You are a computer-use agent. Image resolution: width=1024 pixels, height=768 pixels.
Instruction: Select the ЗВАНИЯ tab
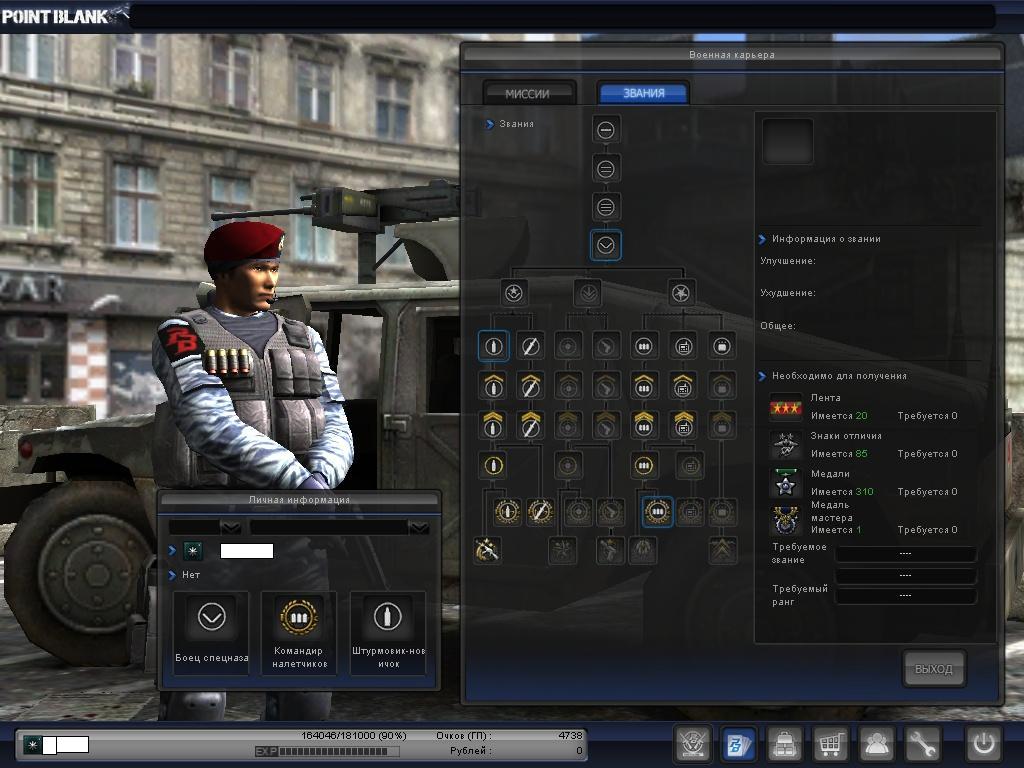tap(643, 93)
